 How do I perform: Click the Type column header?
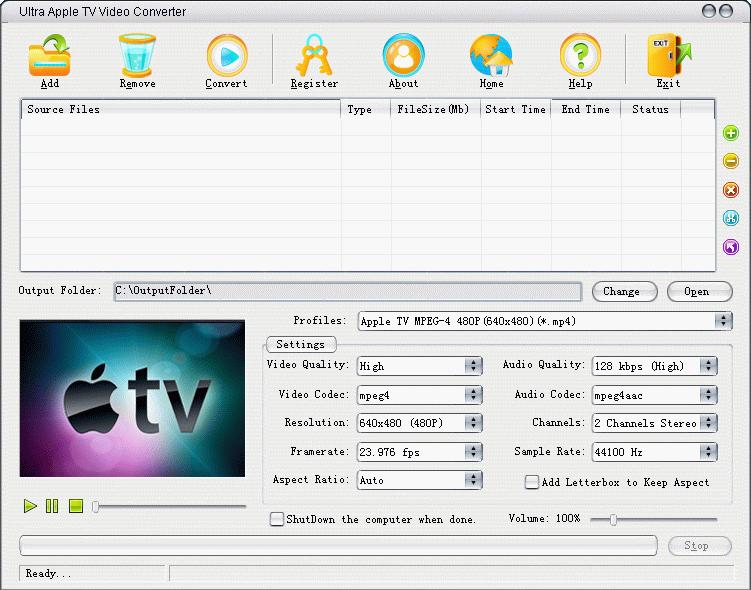pos(366,109)
